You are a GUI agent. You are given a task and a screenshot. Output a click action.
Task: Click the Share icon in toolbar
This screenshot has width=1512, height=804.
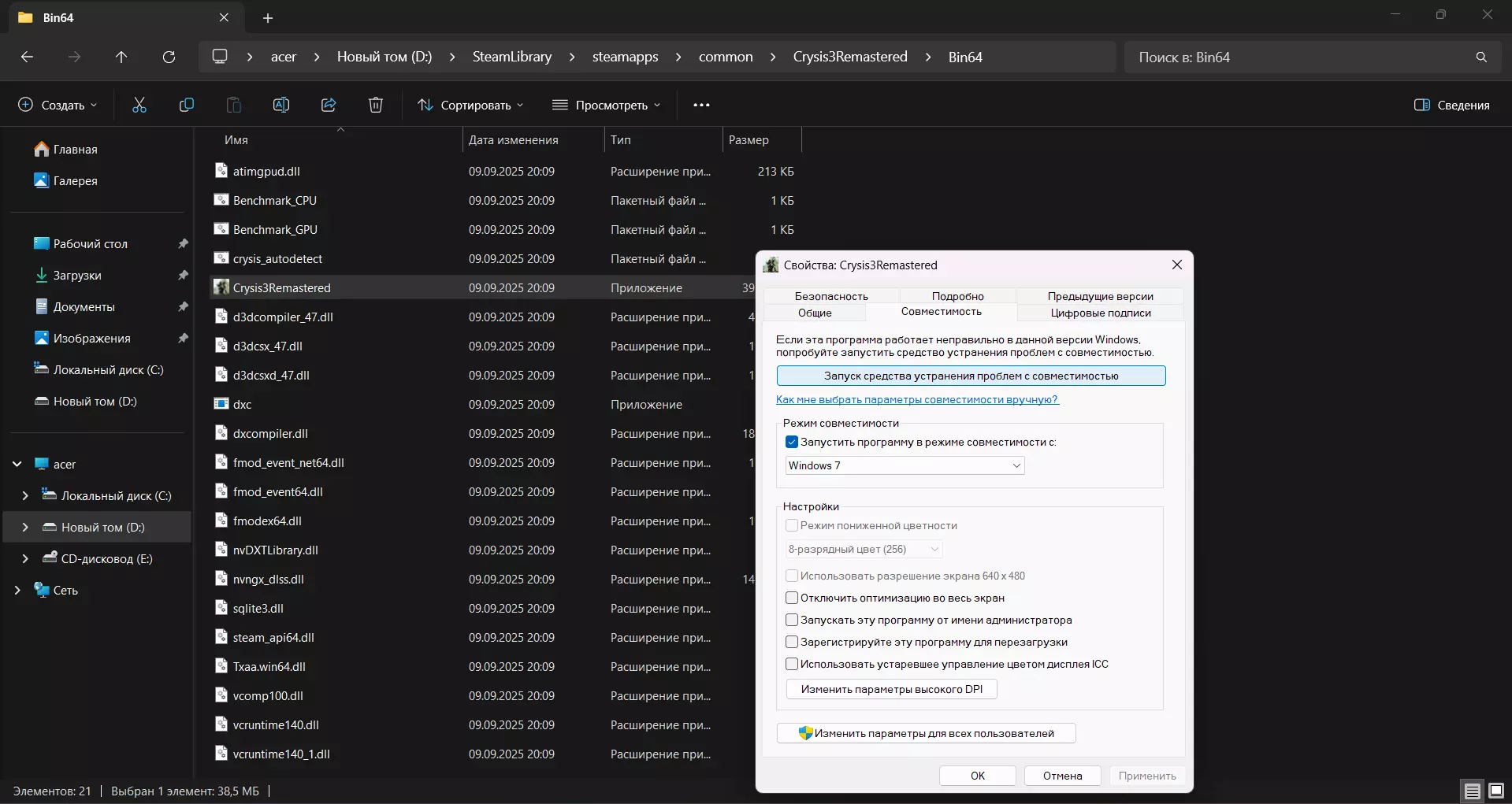[x=329, y=105]
